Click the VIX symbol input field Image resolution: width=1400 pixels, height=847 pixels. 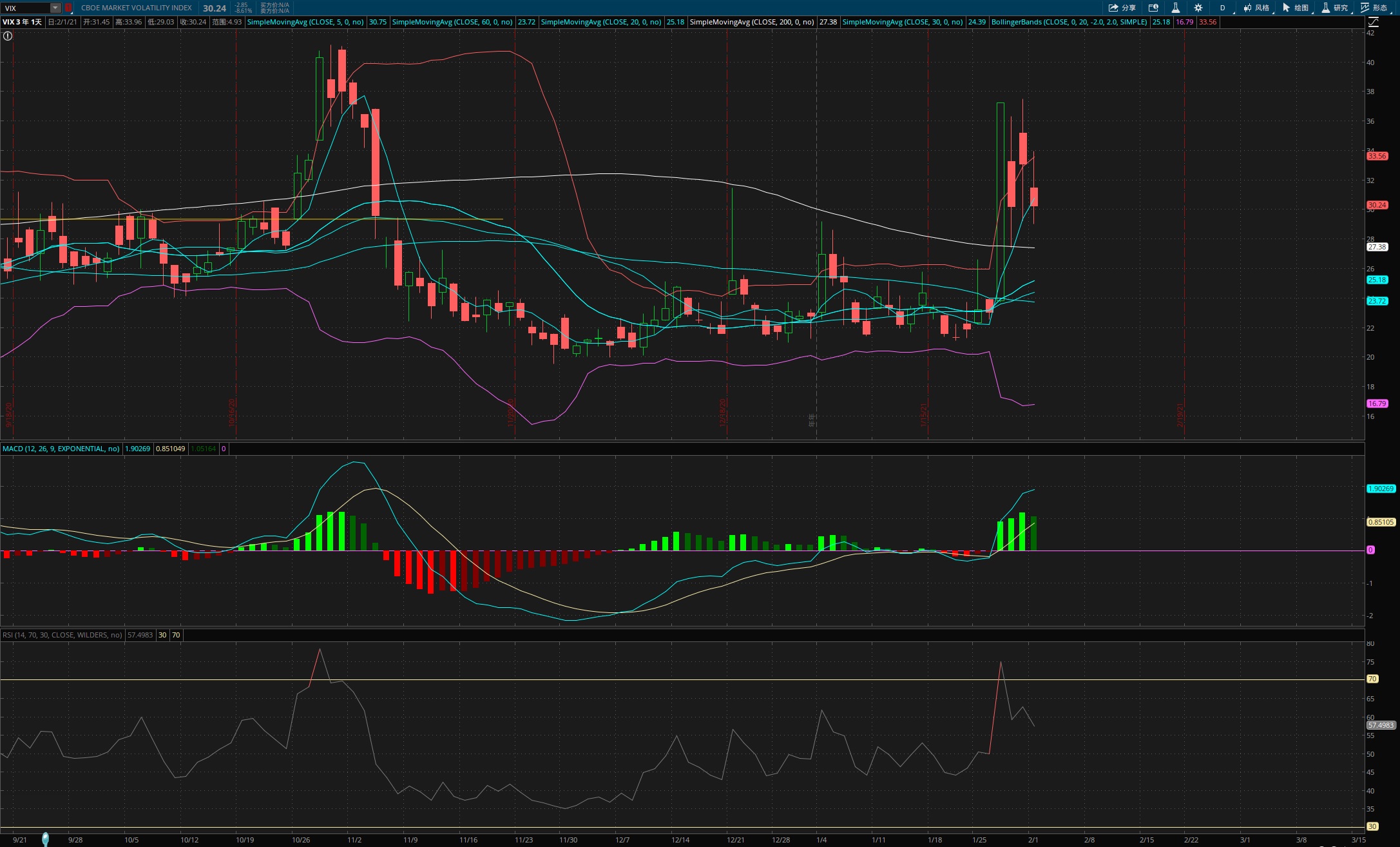[x=26, y=8]
